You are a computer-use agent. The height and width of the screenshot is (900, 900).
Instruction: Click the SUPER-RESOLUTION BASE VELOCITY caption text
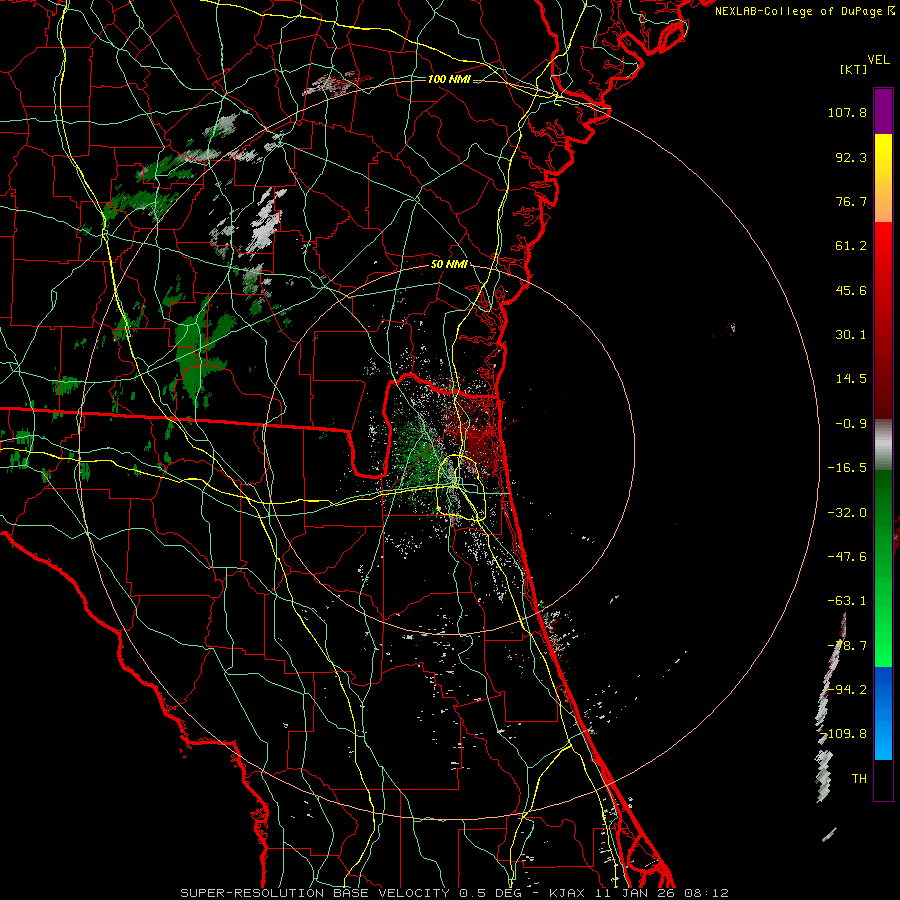tap(315, 893)
